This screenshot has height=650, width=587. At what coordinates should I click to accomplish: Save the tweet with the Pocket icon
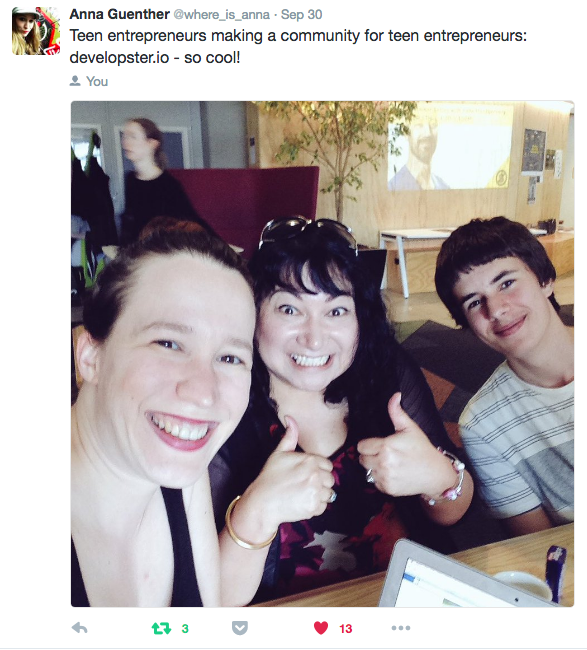coord(240,628)
